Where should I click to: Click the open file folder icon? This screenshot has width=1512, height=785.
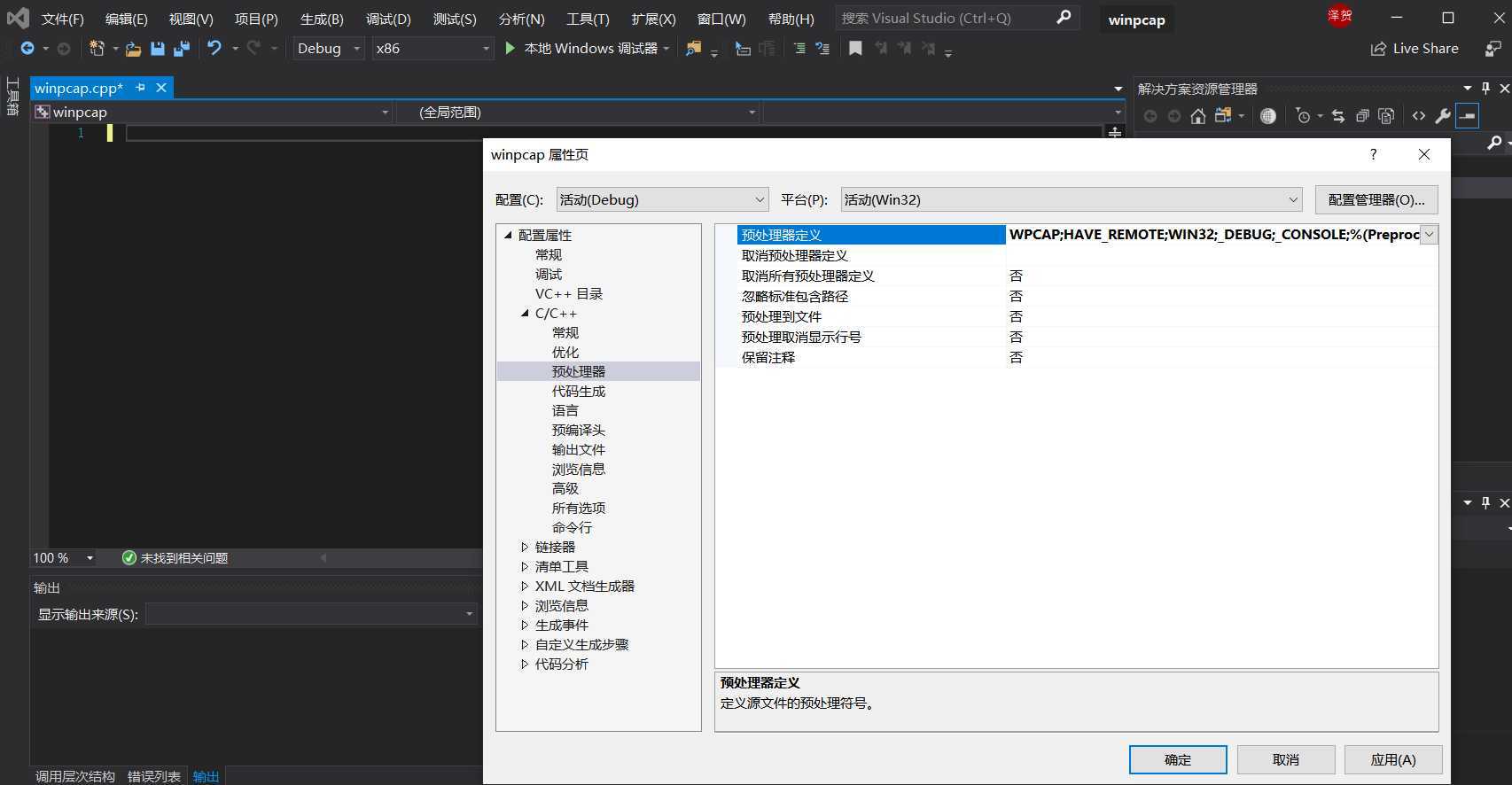point(133,49)
